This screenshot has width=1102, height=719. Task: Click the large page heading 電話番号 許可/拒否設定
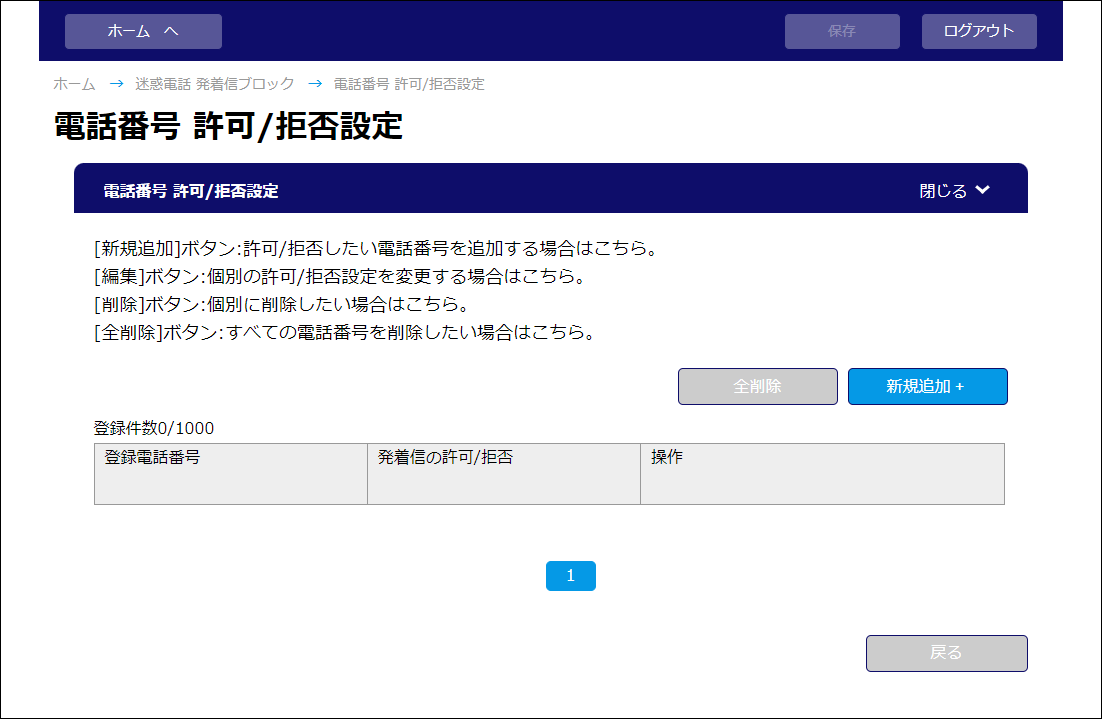click(x=228, y=127)
